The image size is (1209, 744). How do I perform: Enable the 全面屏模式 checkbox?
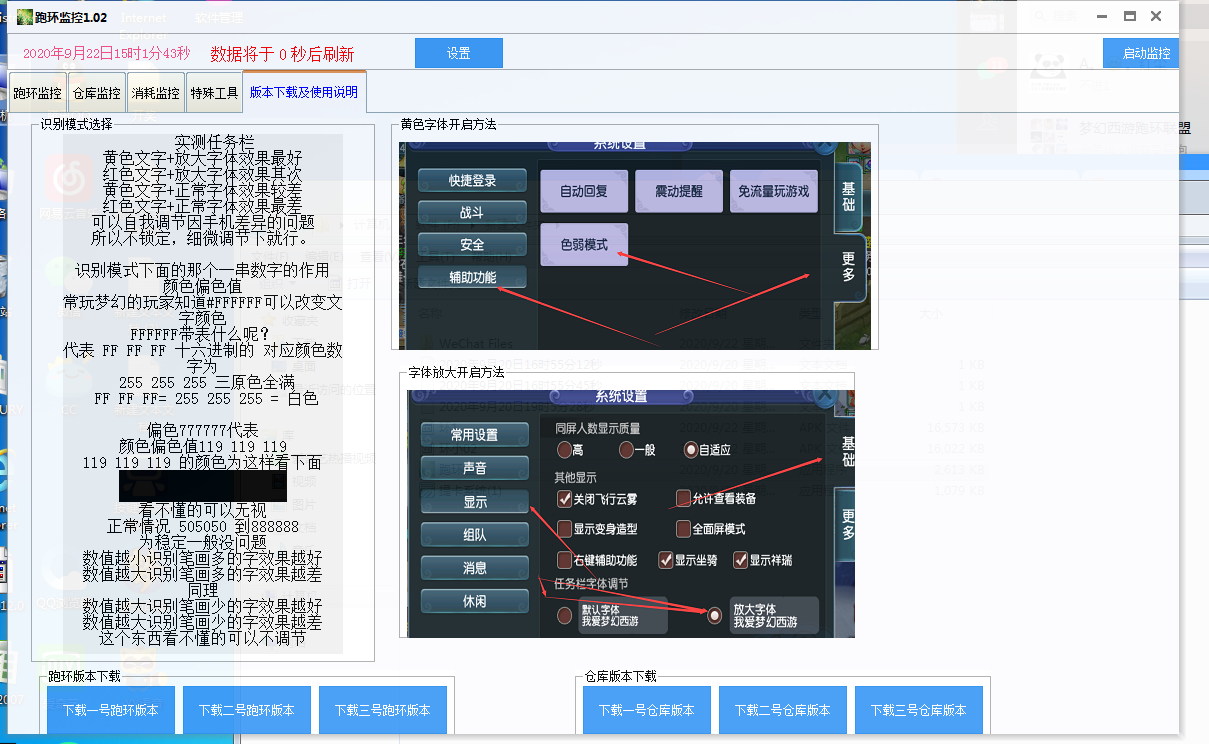point(684,529)
